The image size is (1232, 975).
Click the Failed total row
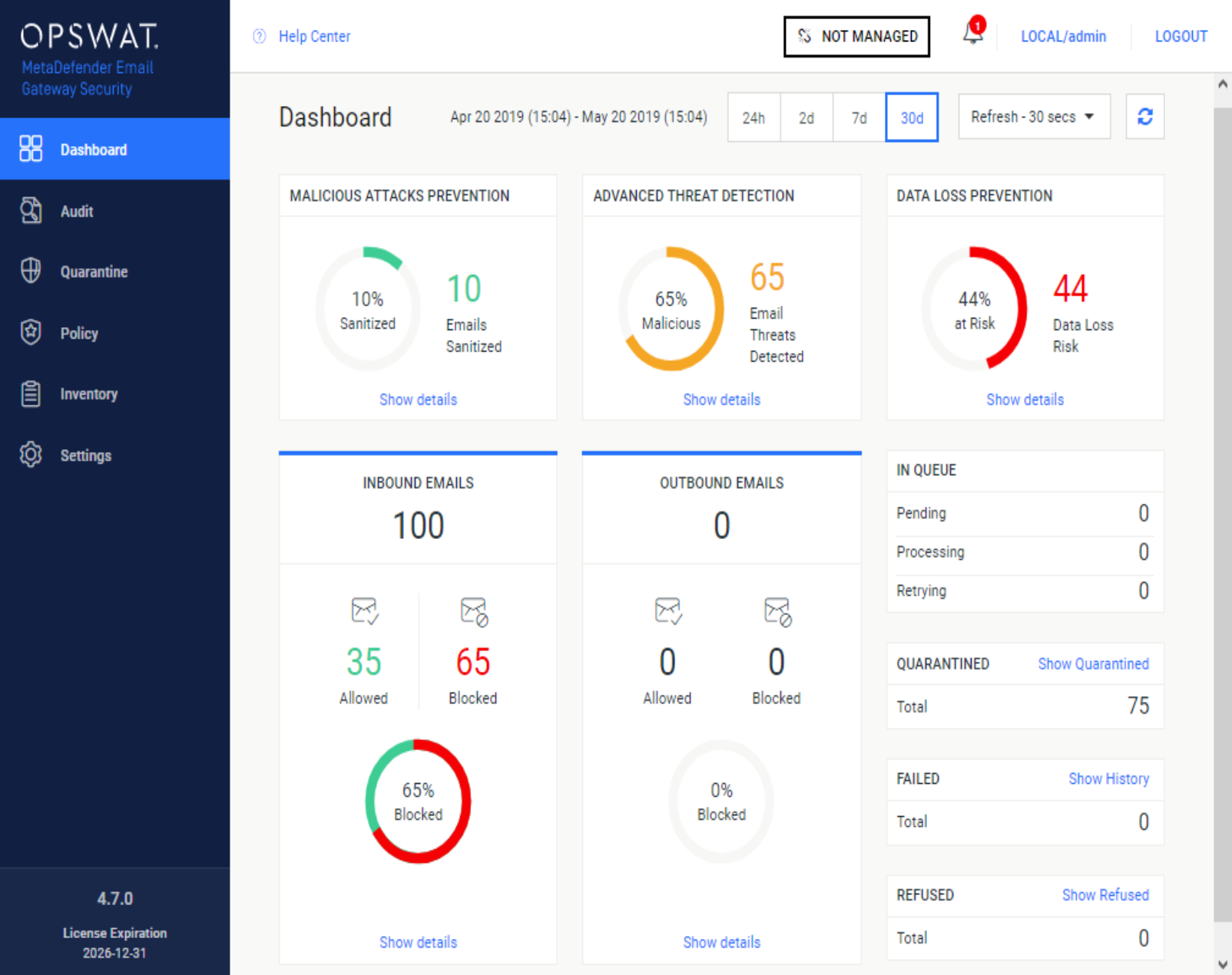1025,822
